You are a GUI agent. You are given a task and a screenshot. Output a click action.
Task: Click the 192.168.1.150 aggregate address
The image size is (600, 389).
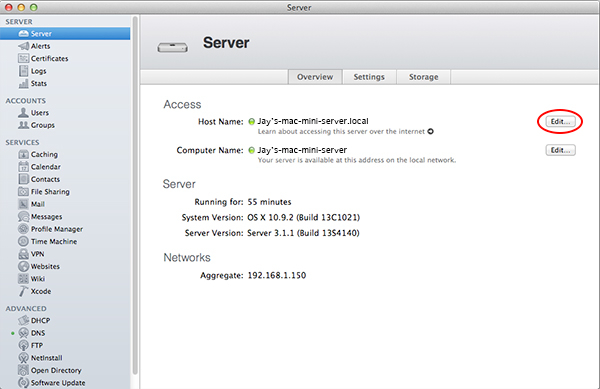(277, 275)
